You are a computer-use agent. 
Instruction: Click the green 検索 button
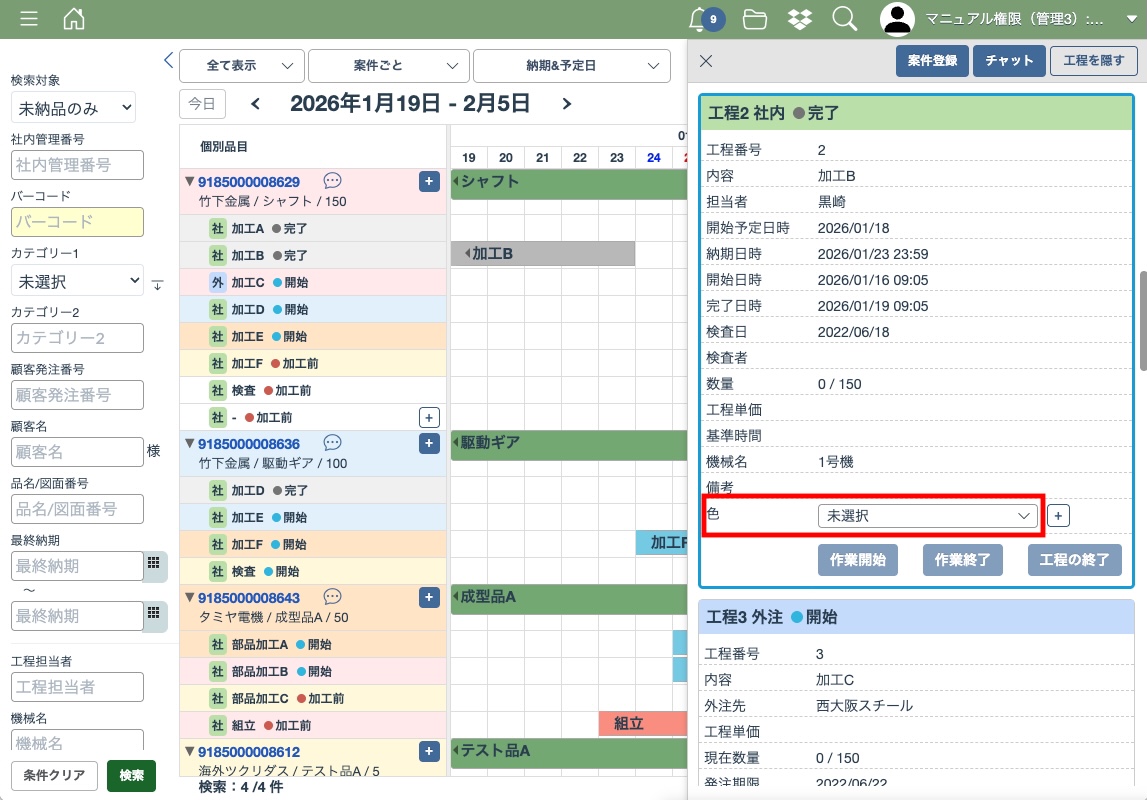point(131,775)
